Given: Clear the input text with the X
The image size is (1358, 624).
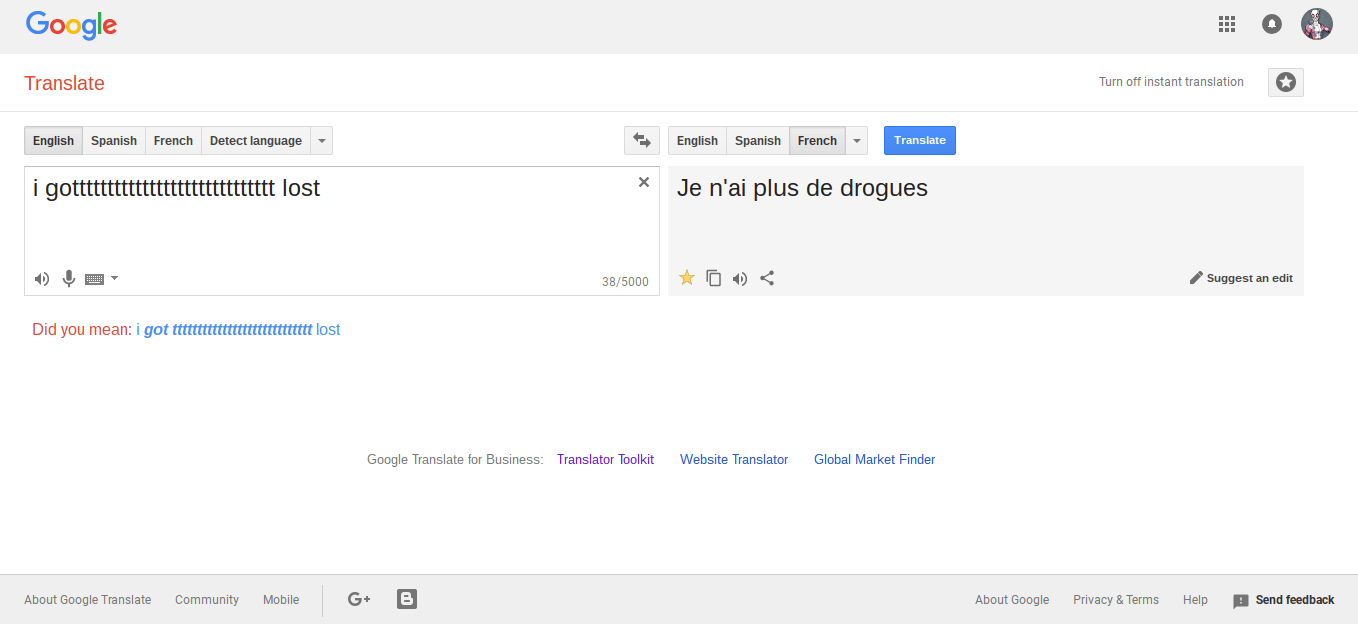Looking at the screenshot, I should [643, 182].
